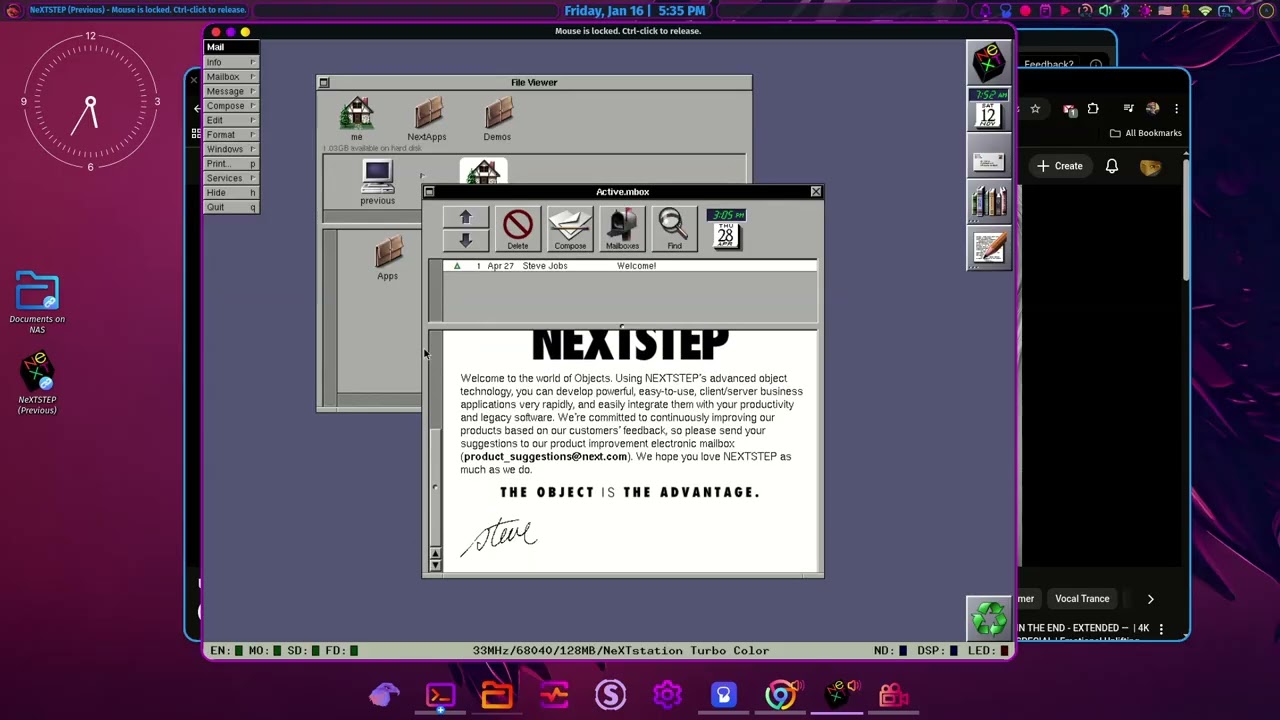The height and width of the screenshot is (720, 1280).
Task: Click the terminal icon in the taskbar
Action: pyautogui.click(x=440, y=695)
